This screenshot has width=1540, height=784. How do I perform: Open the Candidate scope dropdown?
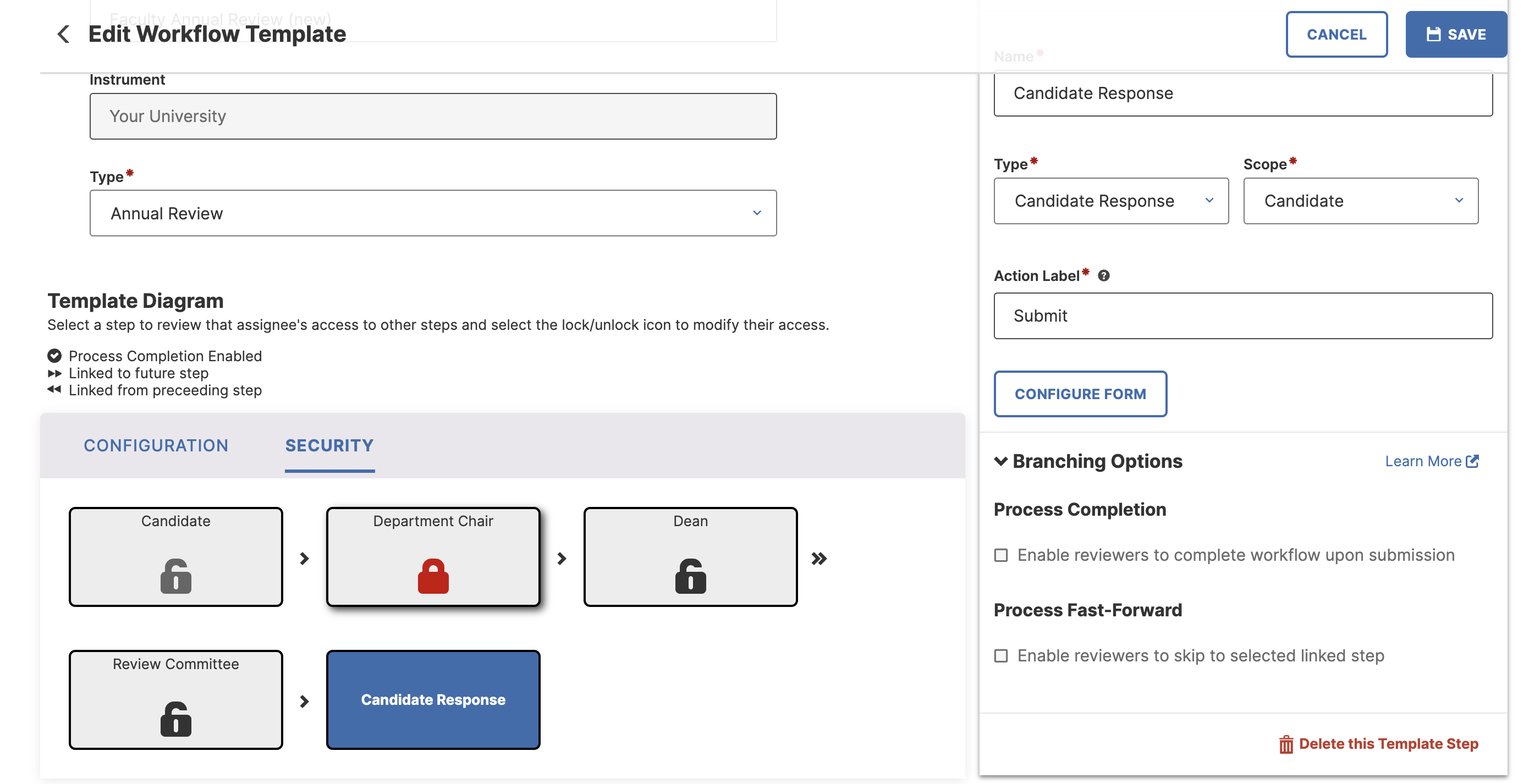pos(1361,201)
